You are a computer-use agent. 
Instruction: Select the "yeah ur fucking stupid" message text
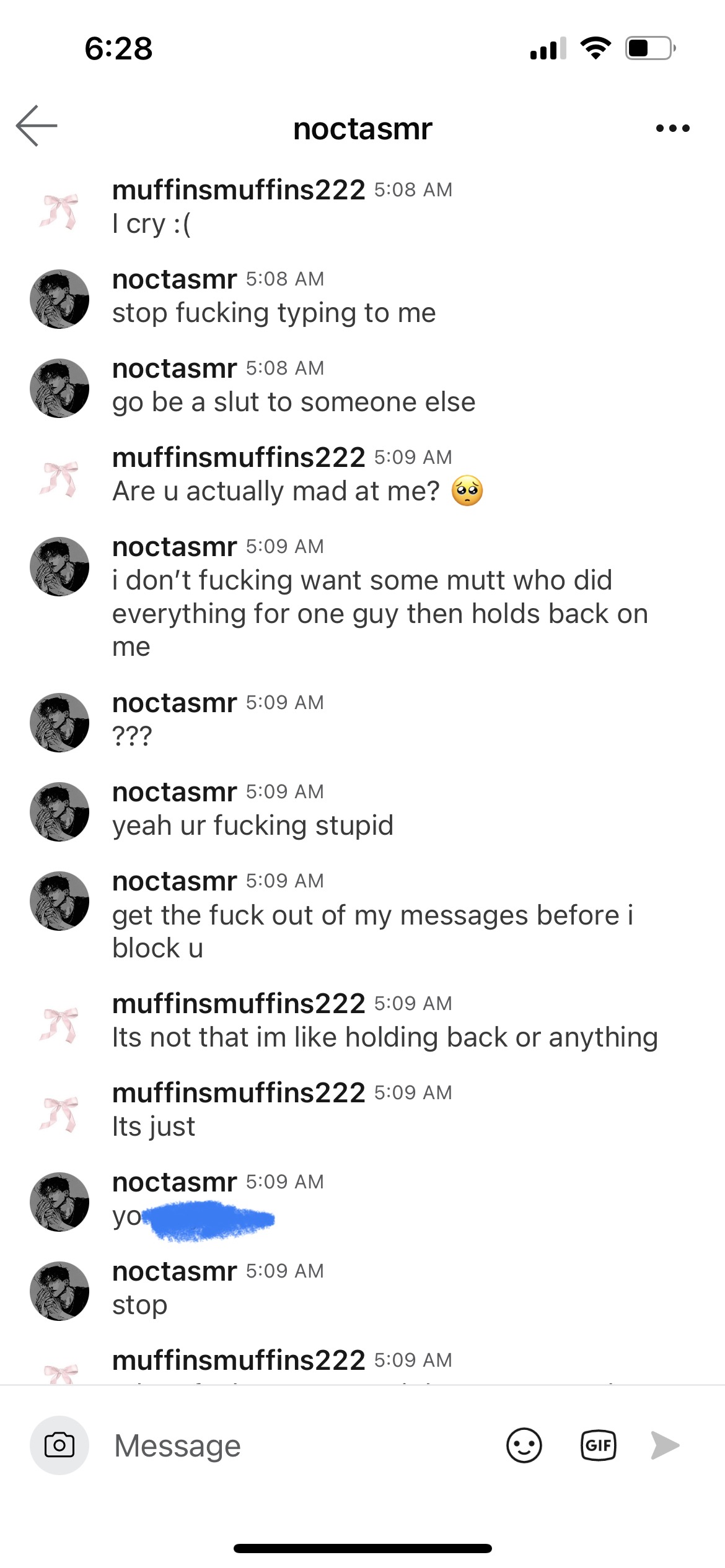click(x=253, y=825)
